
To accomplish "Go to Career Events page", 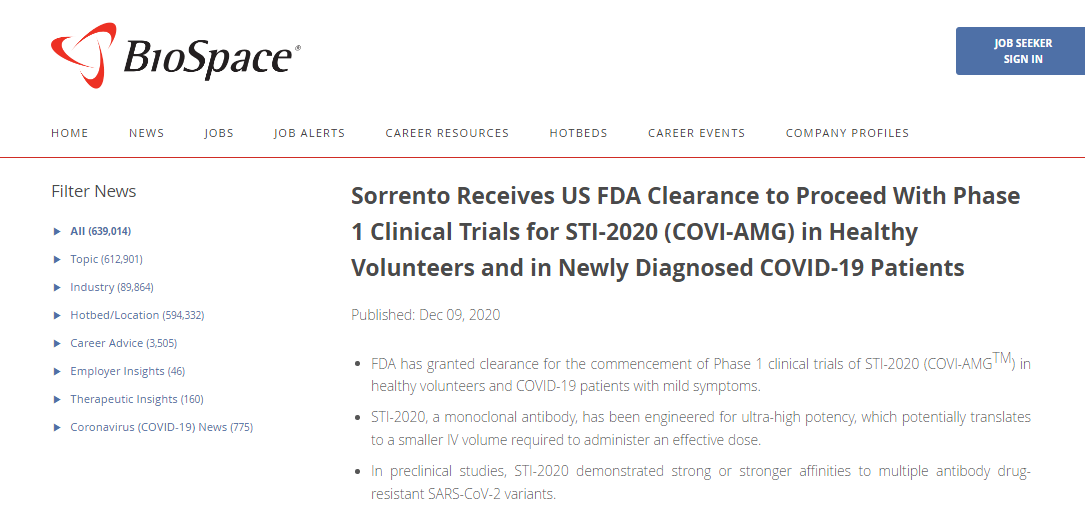I will (x=697, y=133).
